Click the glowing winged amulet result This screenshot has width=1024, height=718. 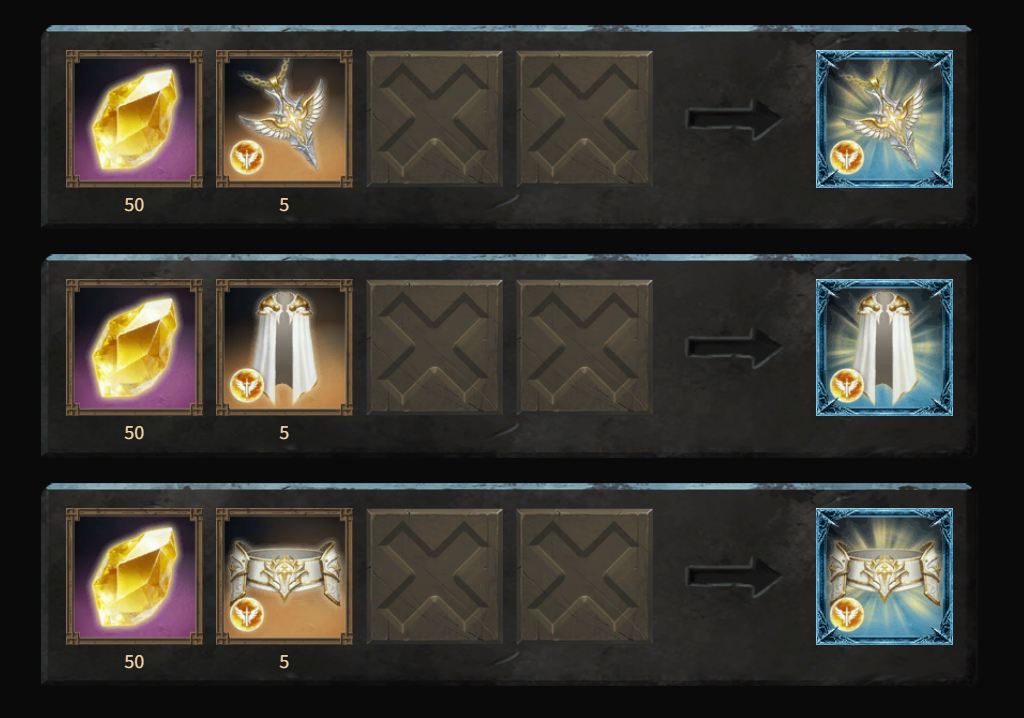(x=884, y=119)
